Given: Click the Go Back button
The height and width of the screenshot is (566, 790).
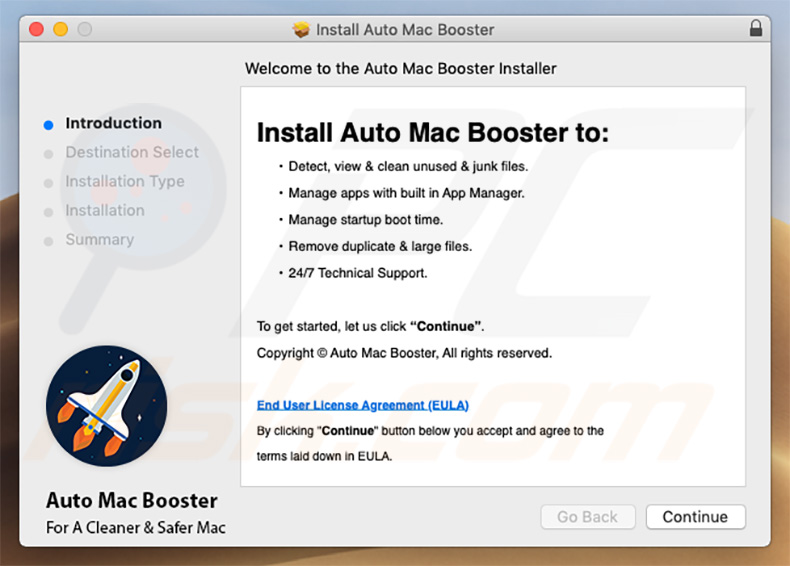Looking at the screenshot, I should [587, 517].
